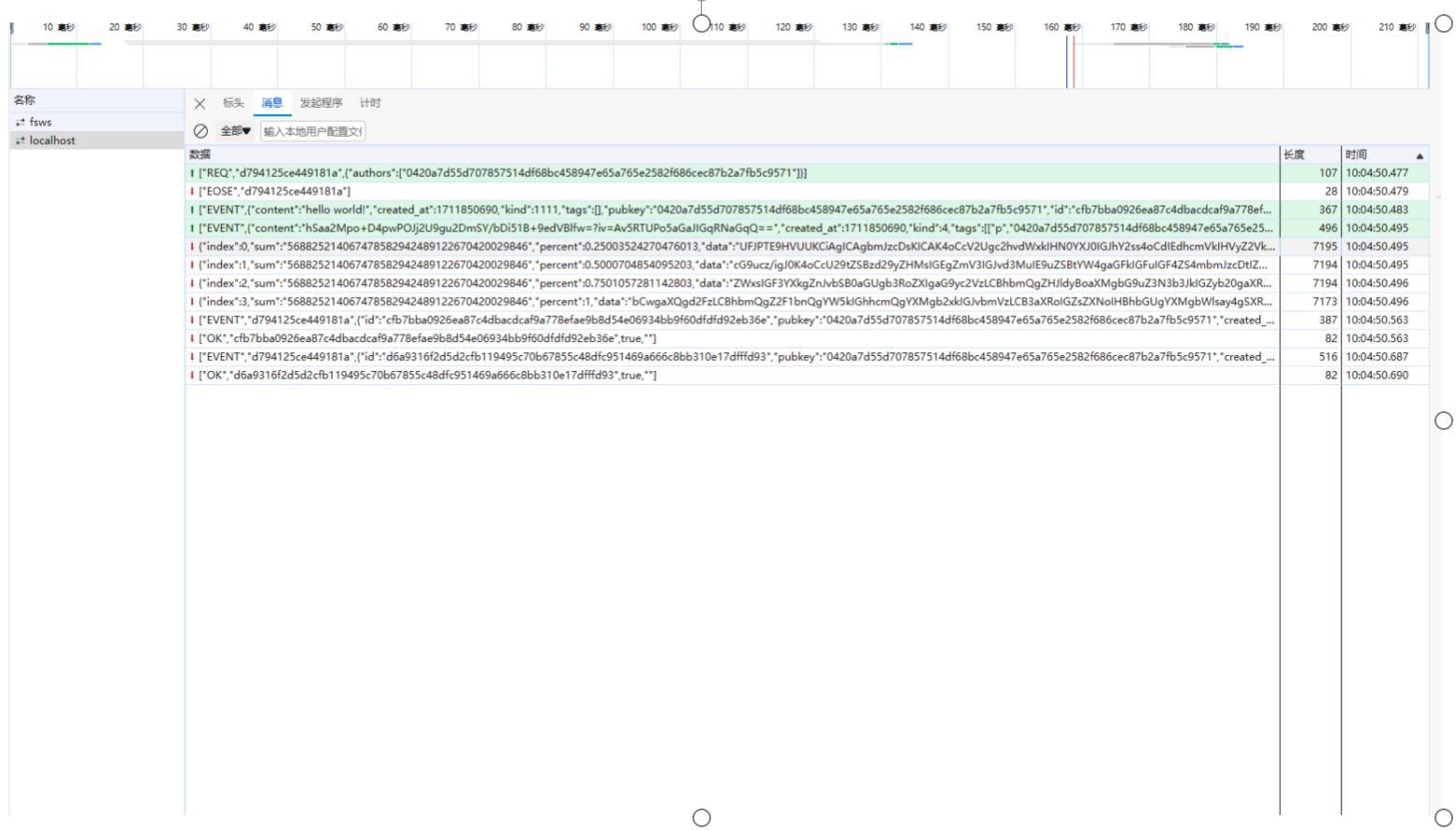Click the websocket icon beside fsws

coord(21,123)
